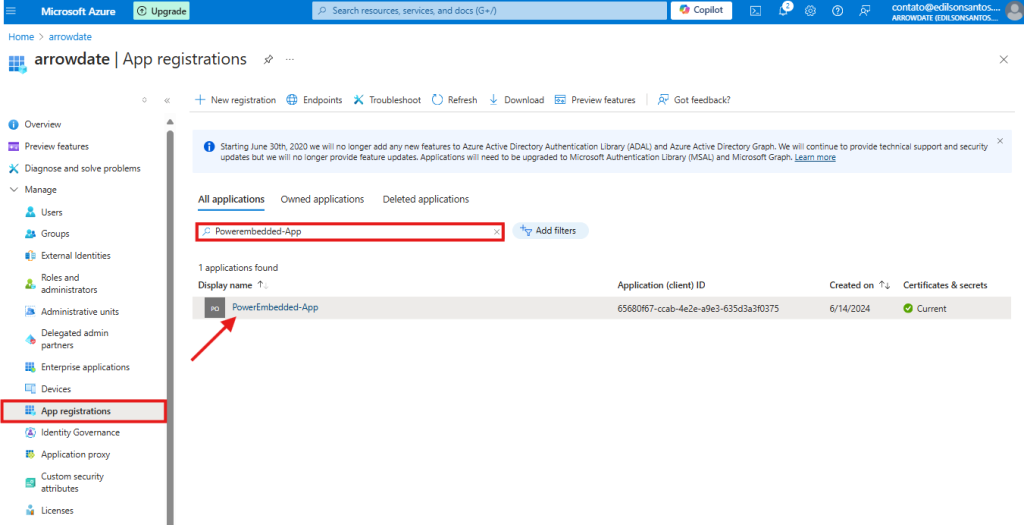Open Endpoints from toolbar
The height and width of the screenshot is (525, 1024).
[x=314, y=100]
